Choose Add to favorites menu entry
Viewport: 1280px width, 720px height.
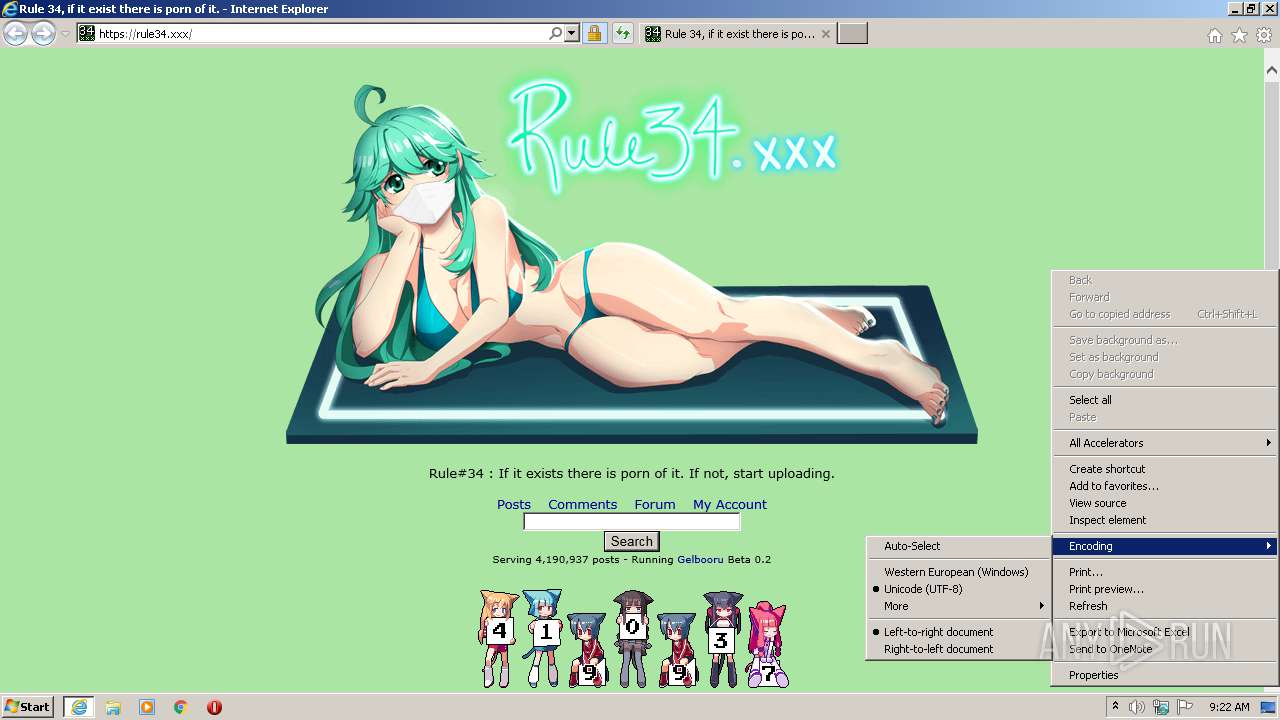pos(1165,486)
